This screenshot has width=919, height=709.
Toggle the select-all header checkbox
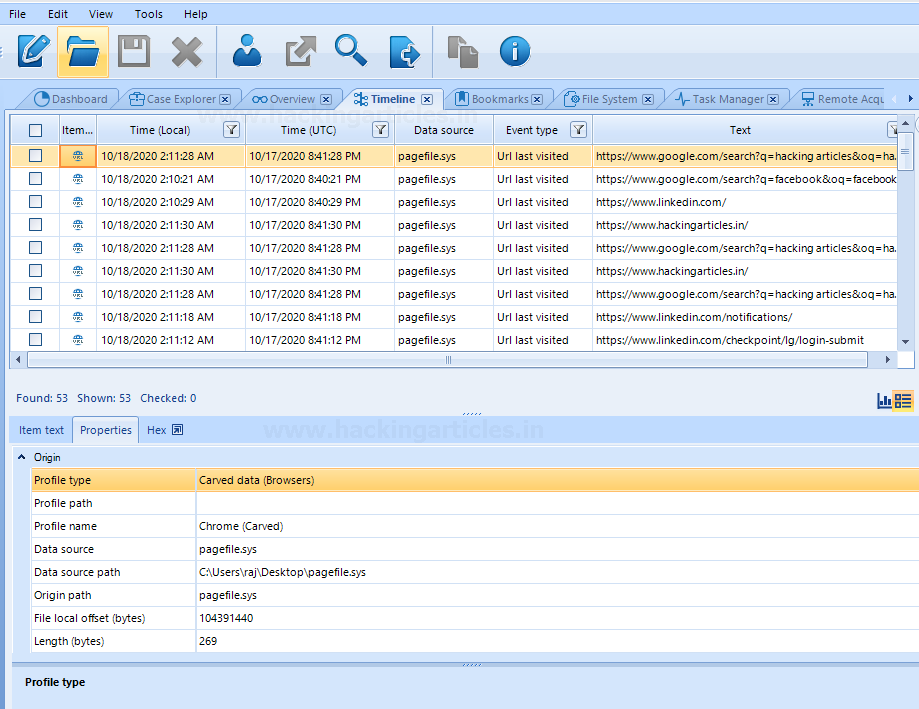(x=36, y=130)
